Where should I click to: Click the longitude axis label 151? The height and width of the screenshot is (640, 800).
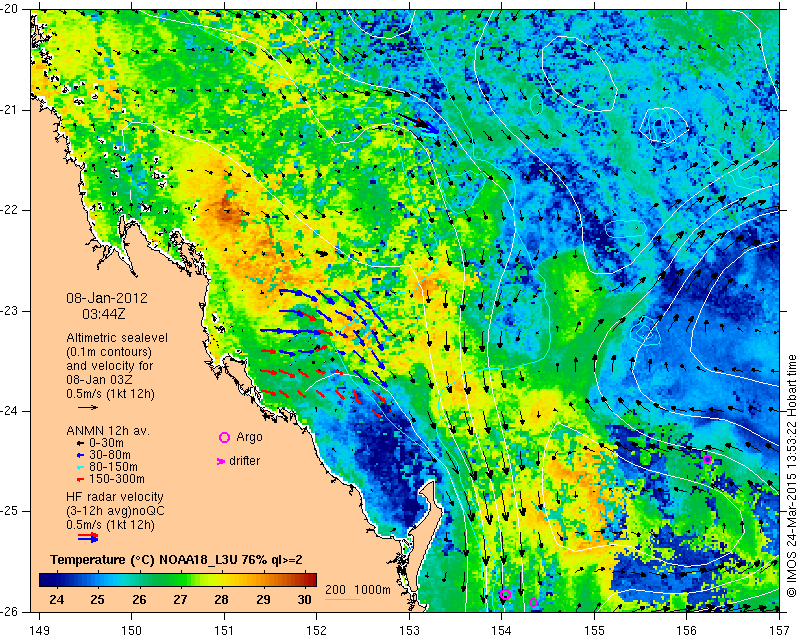click(x=224, y=631)
